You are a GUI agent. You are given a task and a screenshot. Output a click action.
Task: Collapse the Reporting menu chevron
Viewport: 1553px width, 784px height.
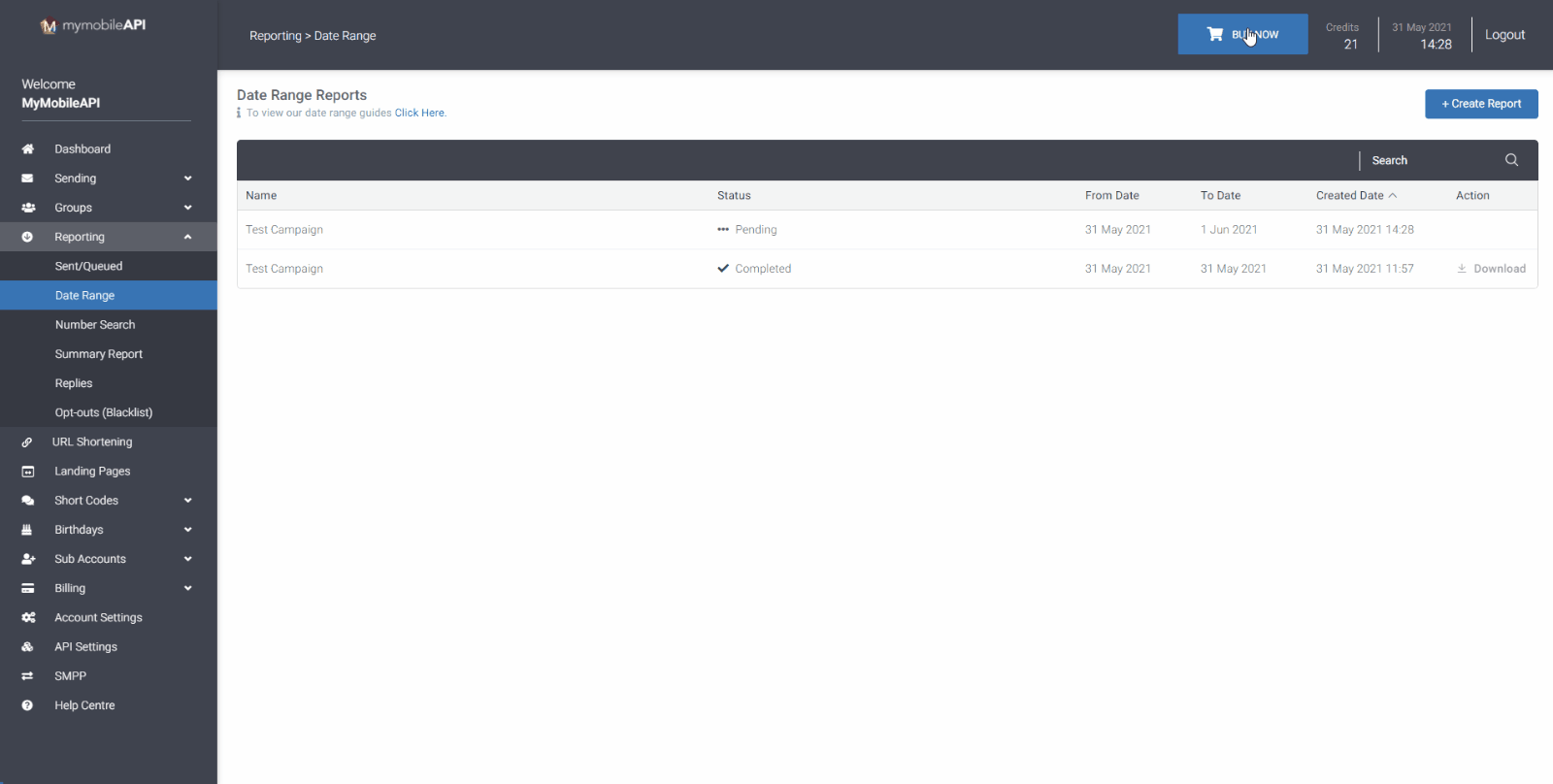pos(187,237)
